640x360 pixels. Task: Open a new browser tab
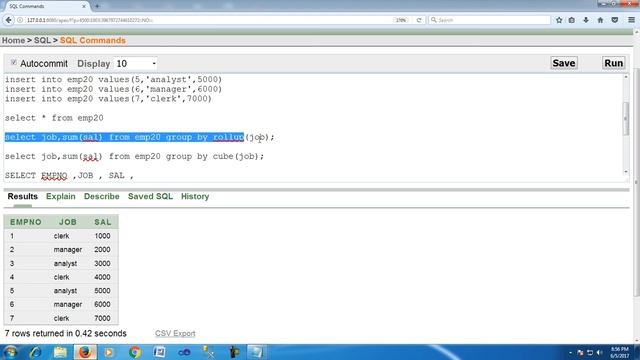(97, 6)
